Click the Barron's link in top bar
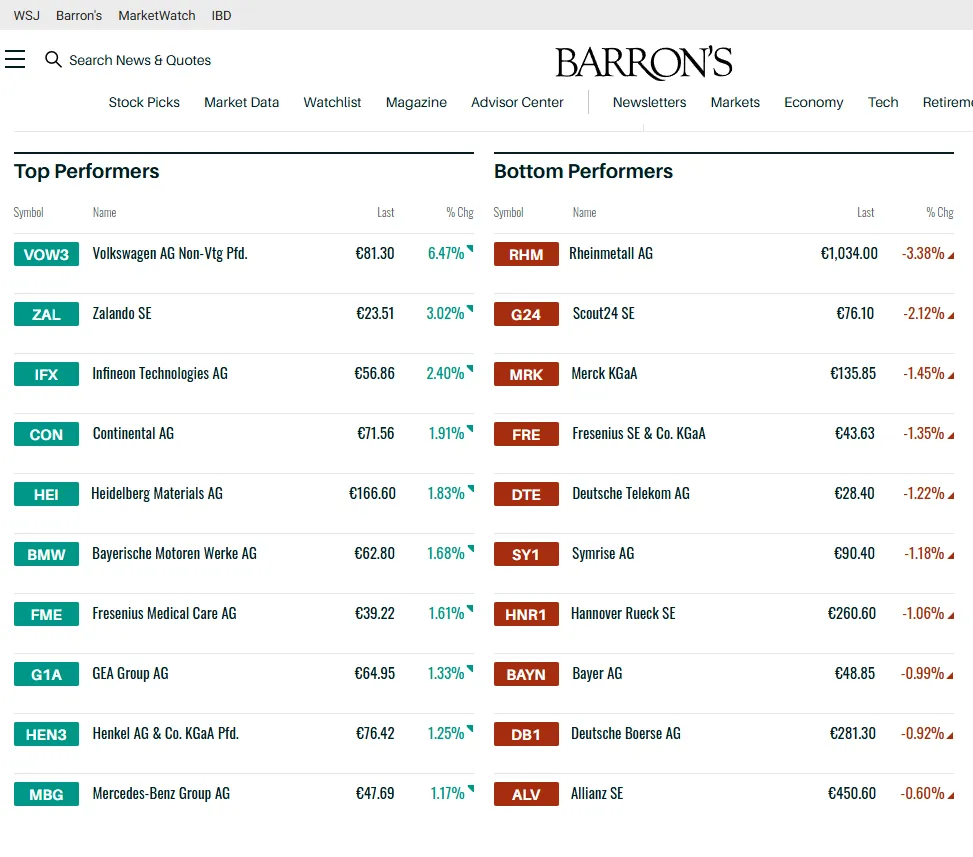This screenshot has height=857, width=973. pos(79,16)
